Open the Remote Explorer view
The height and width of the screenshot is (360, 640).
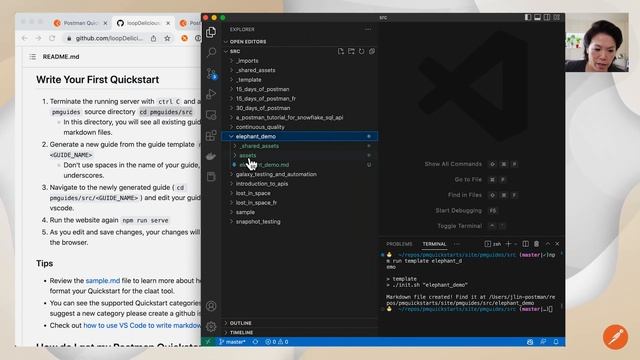[211, 115]
